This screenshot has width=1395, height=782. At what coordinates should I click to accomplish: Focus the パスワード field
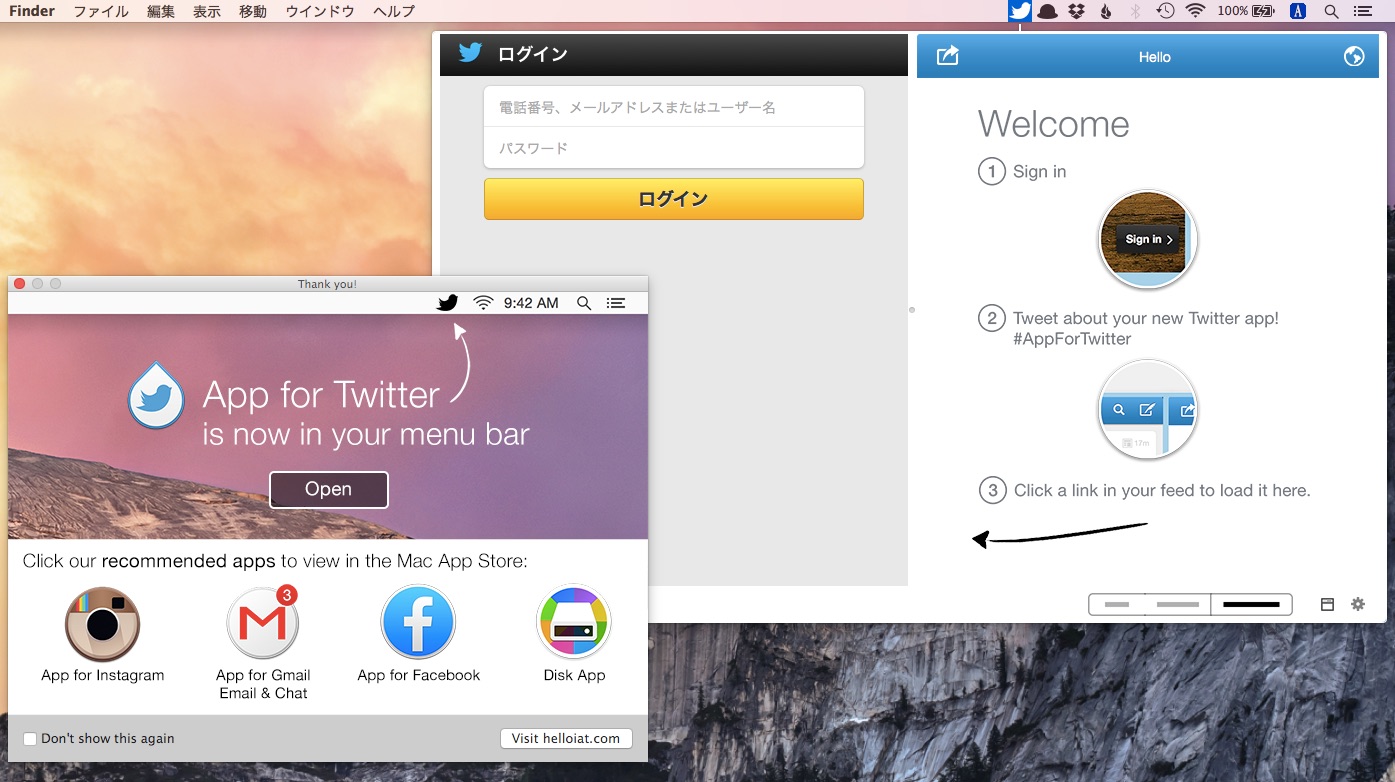pos(673,148)
